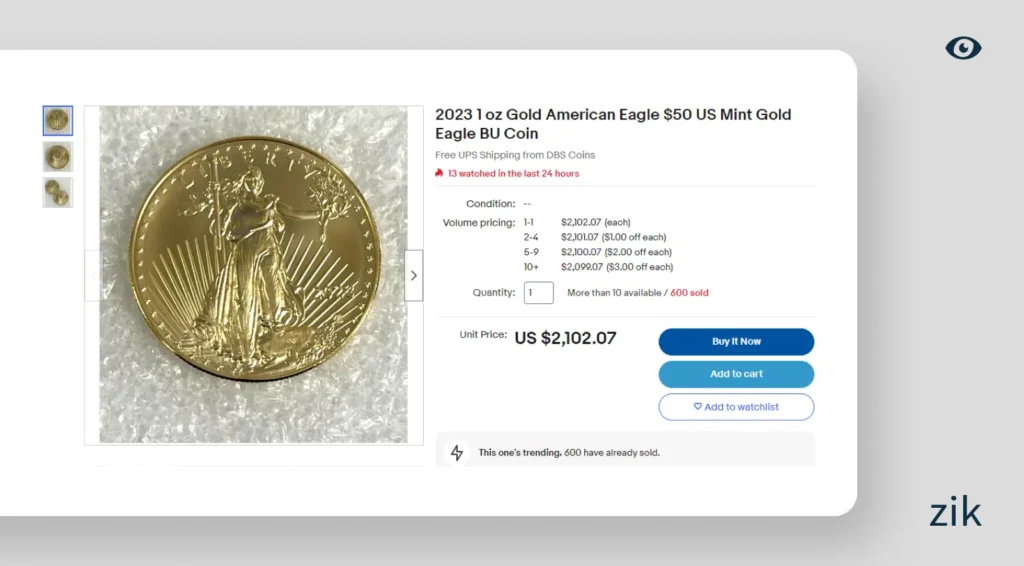The image size is (1024, 566).
Task: Choose the 10+ volume pricing tier
Action: click(530, 267)
